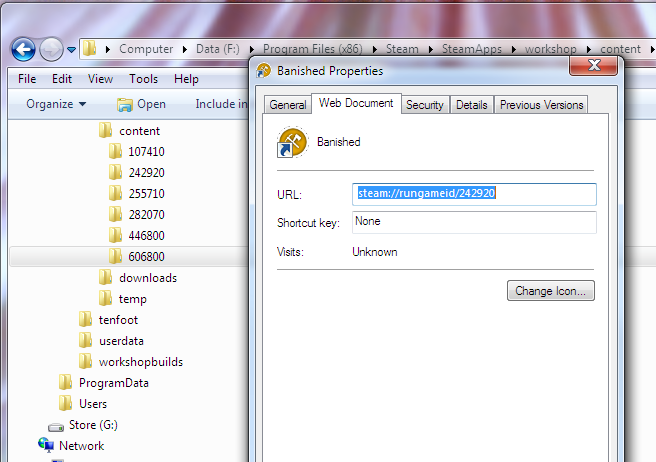
Task: Click the Explorer forward arrow button
Action: (51, 49)
